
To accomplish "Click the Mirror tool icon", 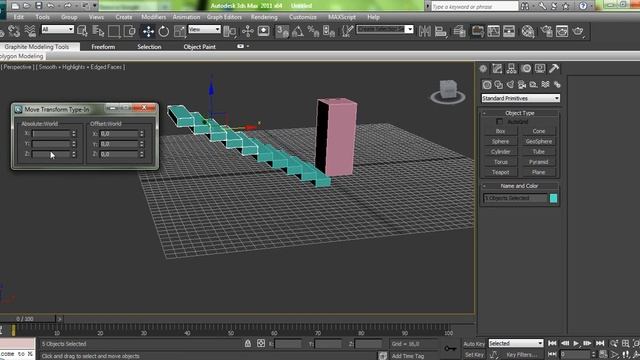I will coord(424,31).
